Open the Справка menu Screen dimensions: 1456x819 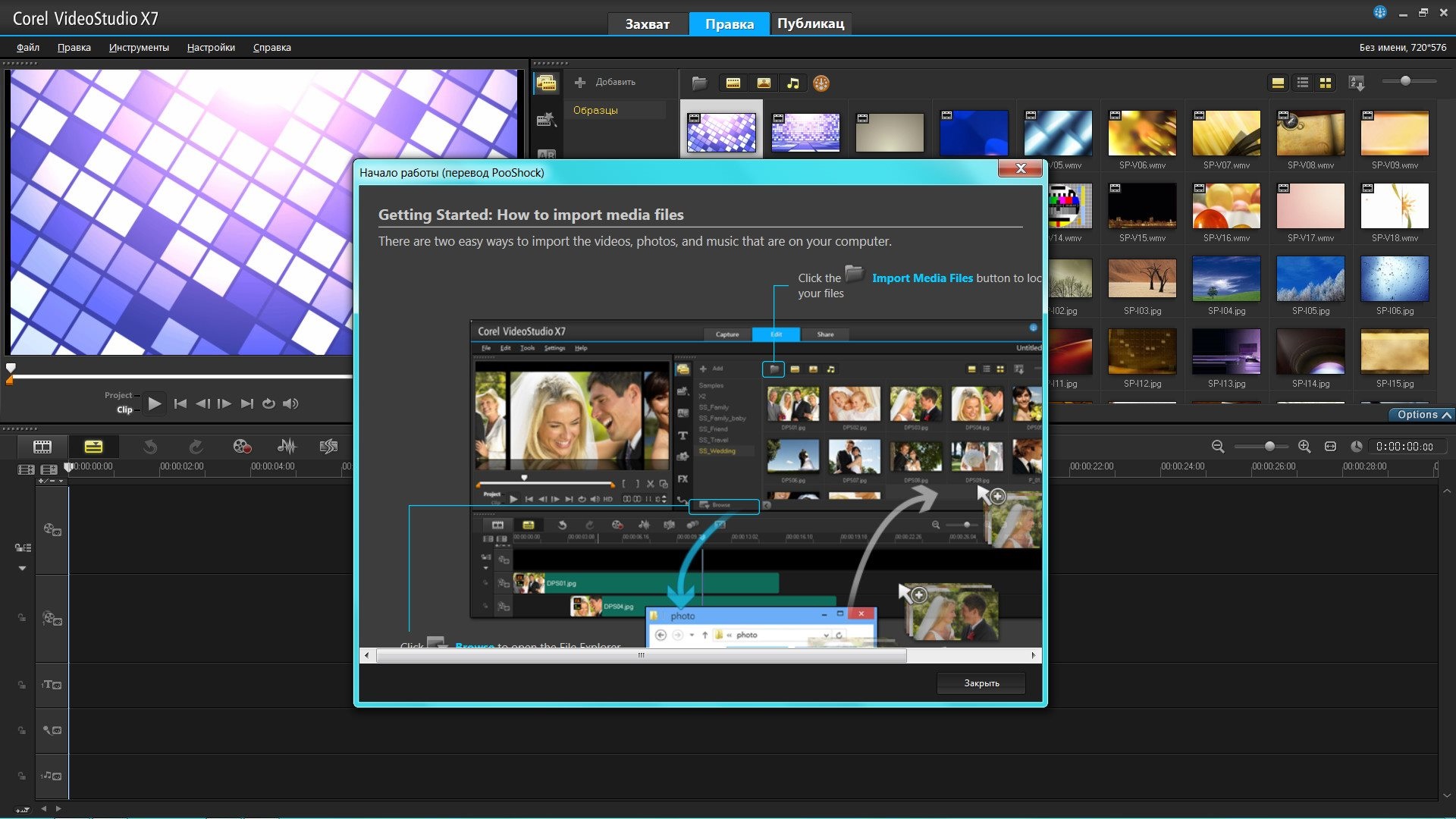pyautogui.click(x=271, y=47)
